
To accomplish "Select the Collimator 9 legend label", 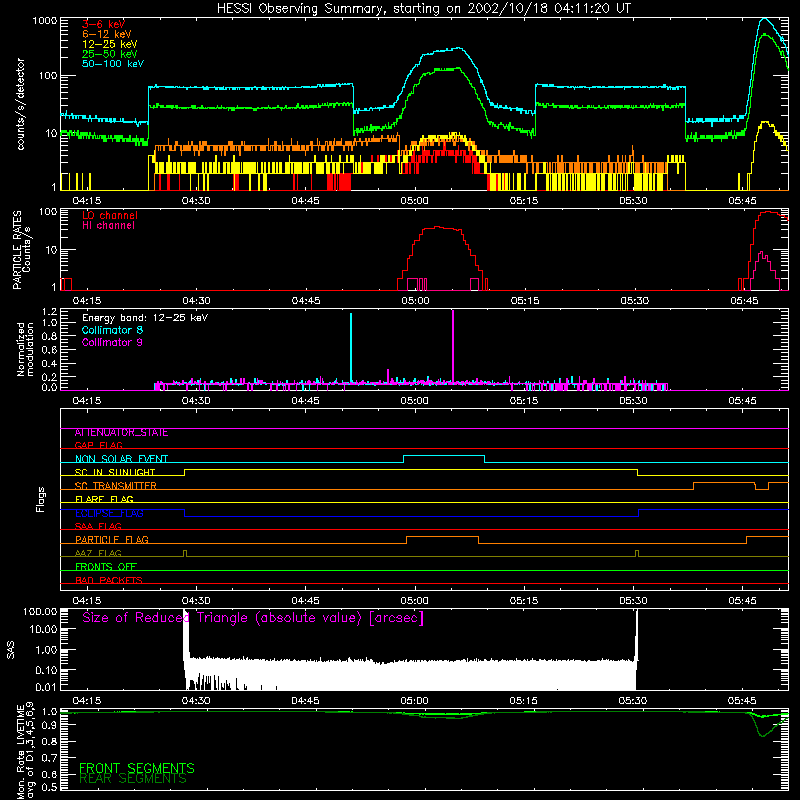I will tap(112, 342).
